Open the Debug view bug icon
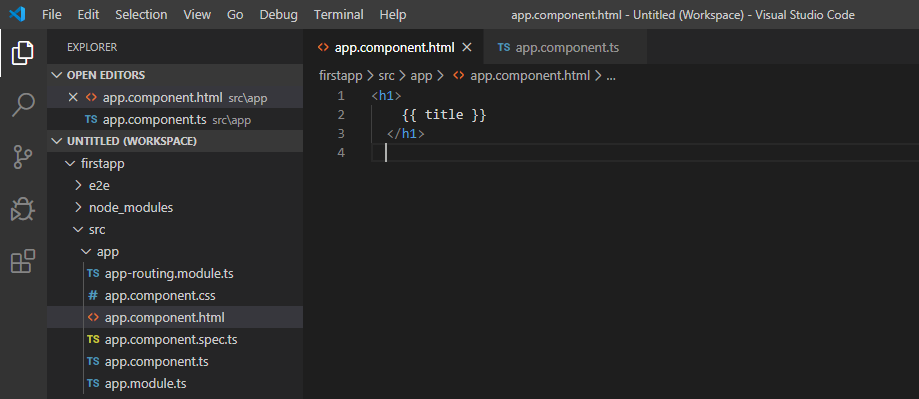 [23, 209]
